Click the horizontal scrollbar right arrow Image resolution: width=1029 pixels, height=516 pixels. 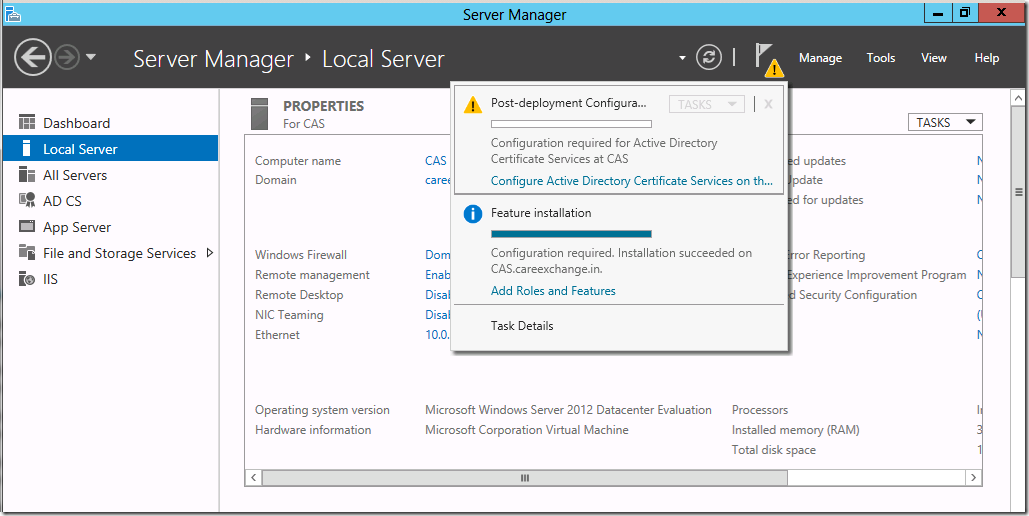974,478
